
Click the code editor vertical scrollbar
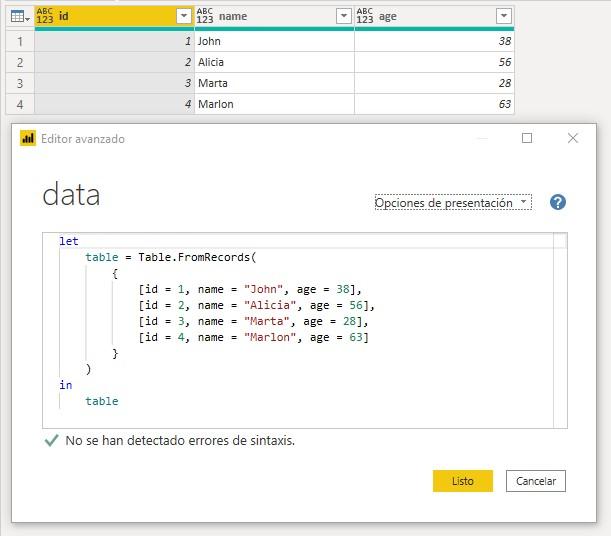click(560, 330)
